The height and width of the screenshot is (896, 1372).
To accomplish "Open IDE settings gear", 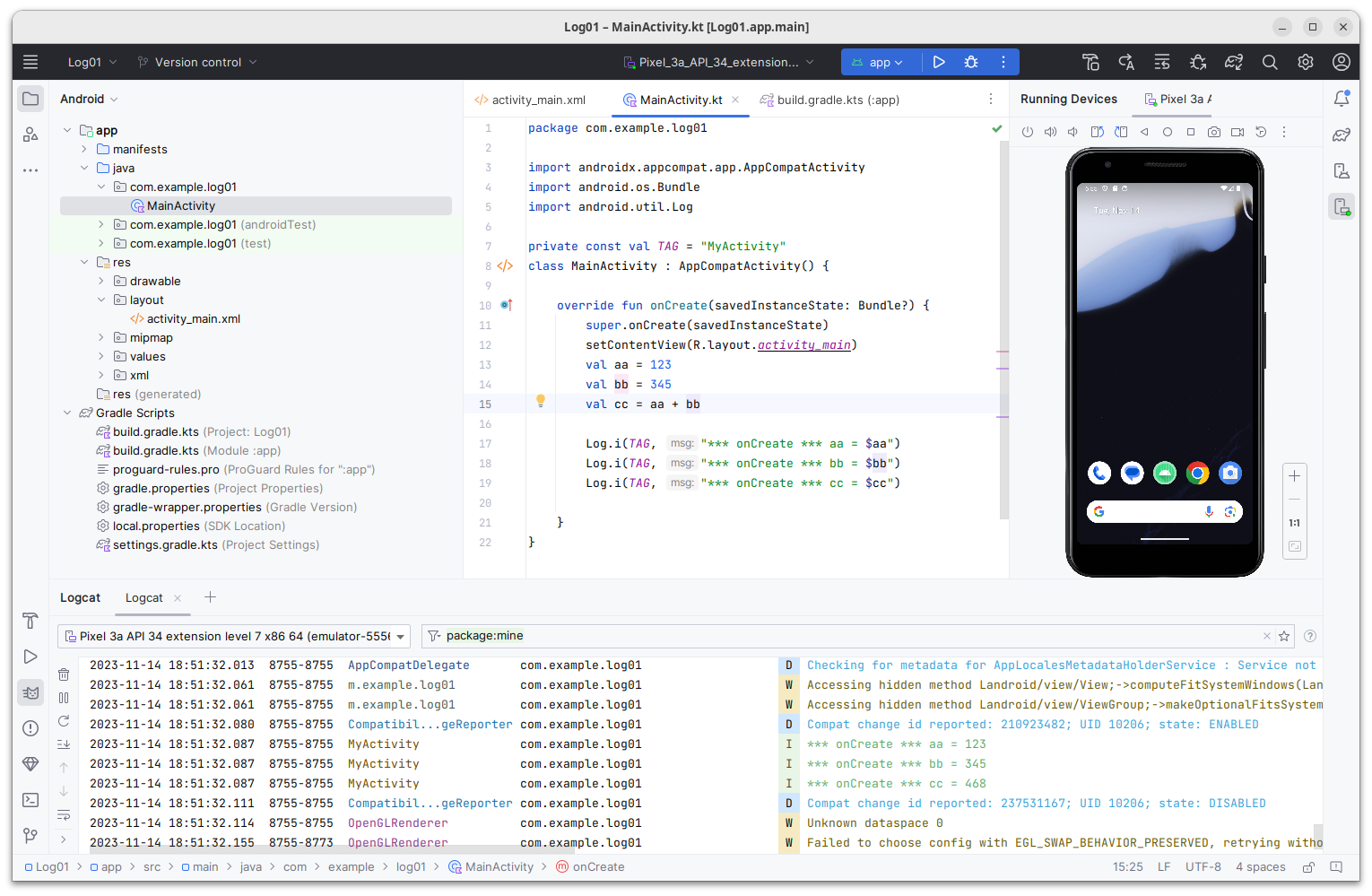I will click(1306, 62).
